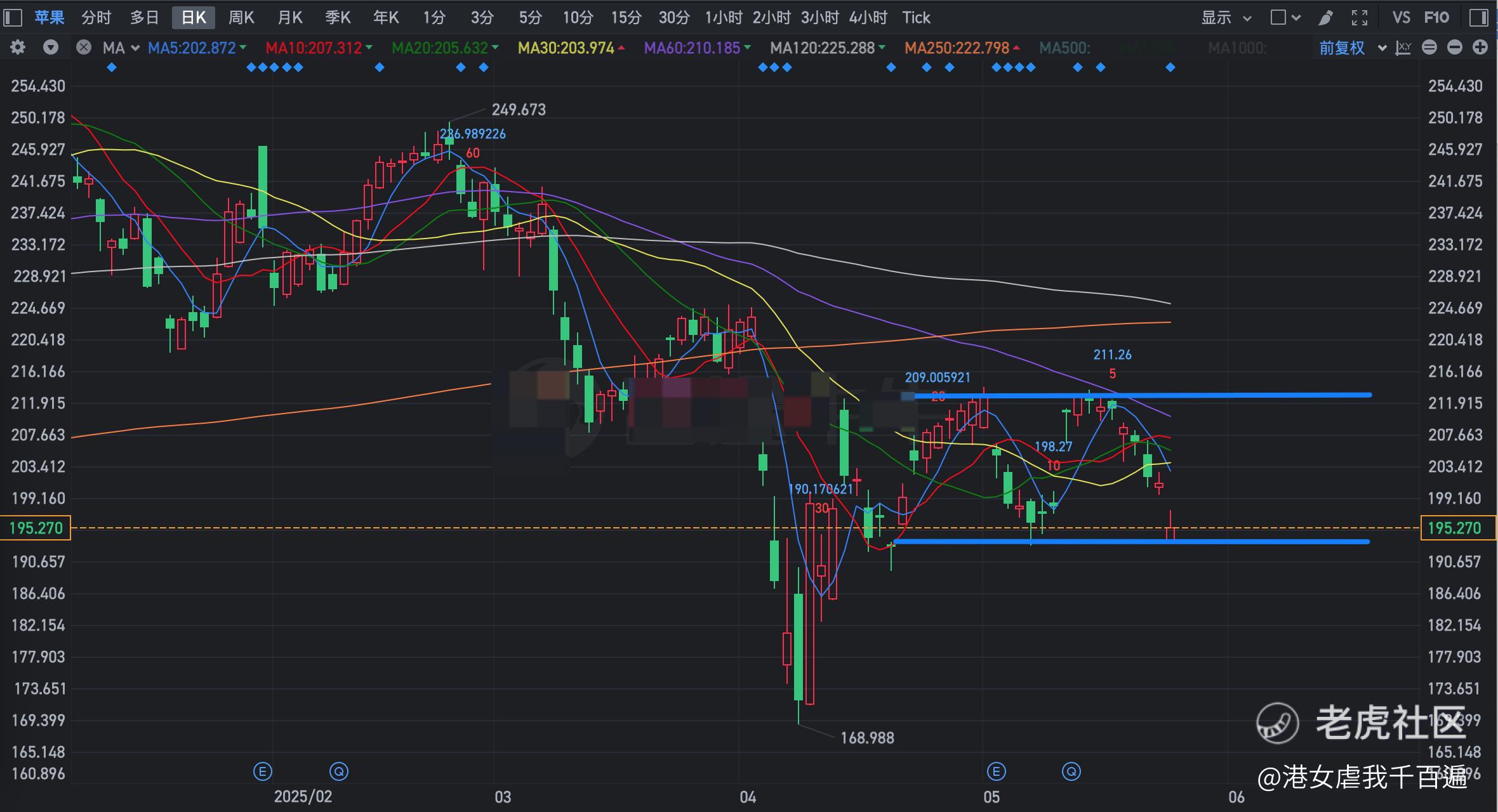
Task: Zoom out the chart with minus icon
Action: click(x=1455, y=48)
